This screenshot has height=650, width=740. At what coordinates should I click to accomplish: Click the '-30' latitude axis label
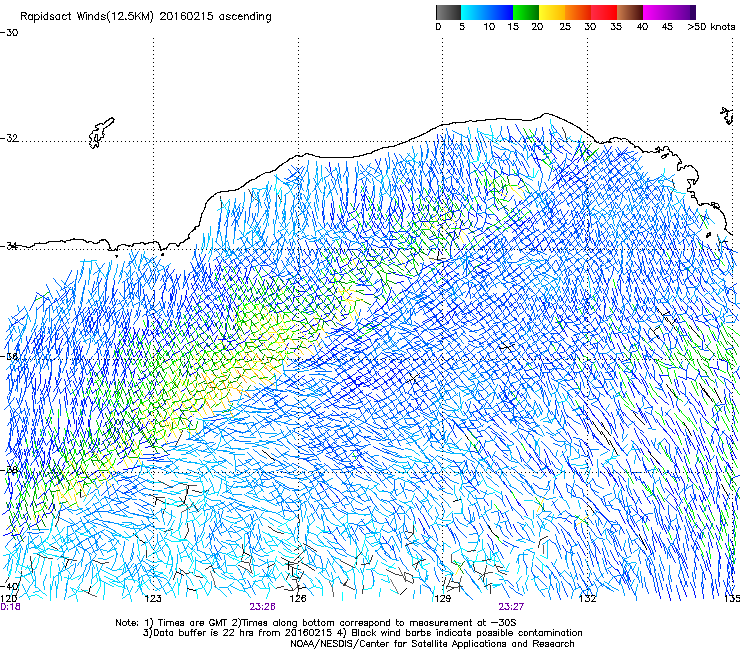(9, 33)
